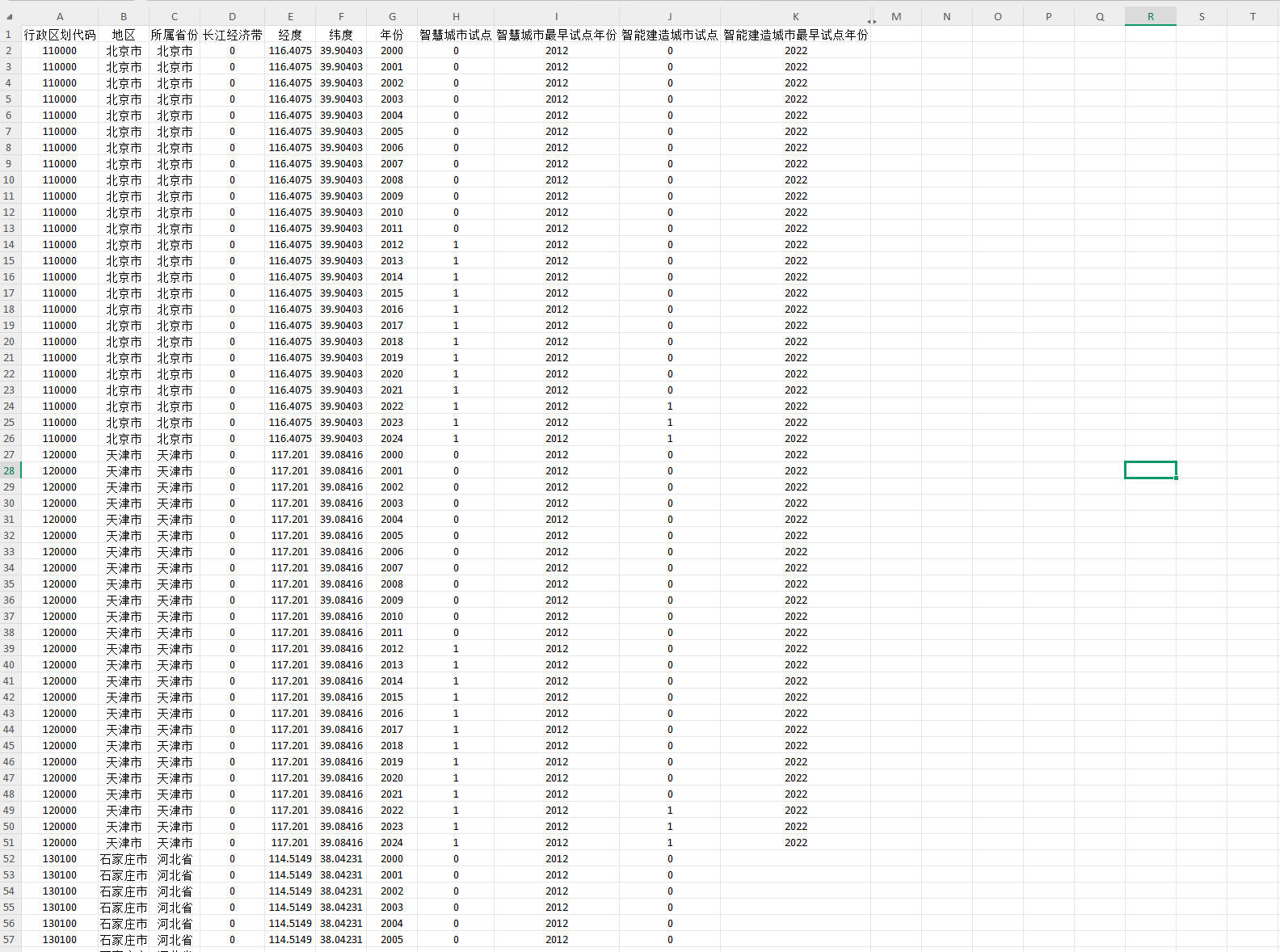Click the Select All corner triangle
Image resolution: width=1280 pixels, height=952 pixels.
(x=10, y=16)
